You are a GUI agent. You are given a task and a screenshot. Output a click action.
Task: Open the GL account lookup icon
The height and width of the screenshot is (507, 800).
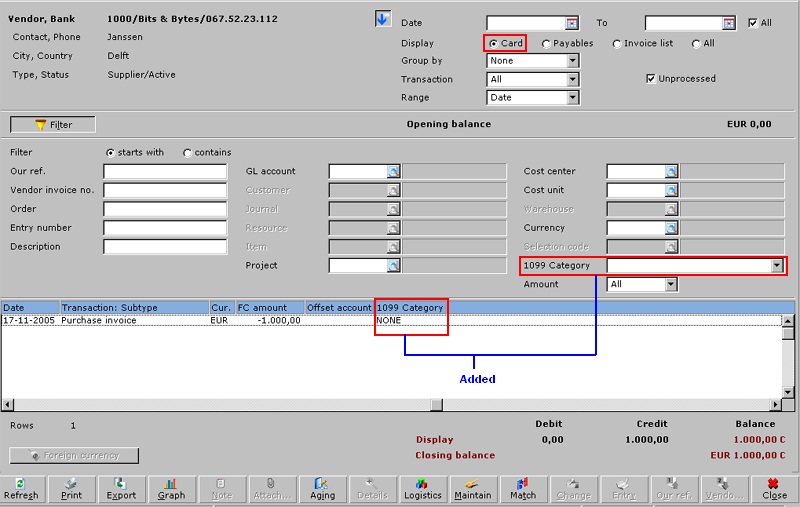pyautogui.click(x=393, y=172)
